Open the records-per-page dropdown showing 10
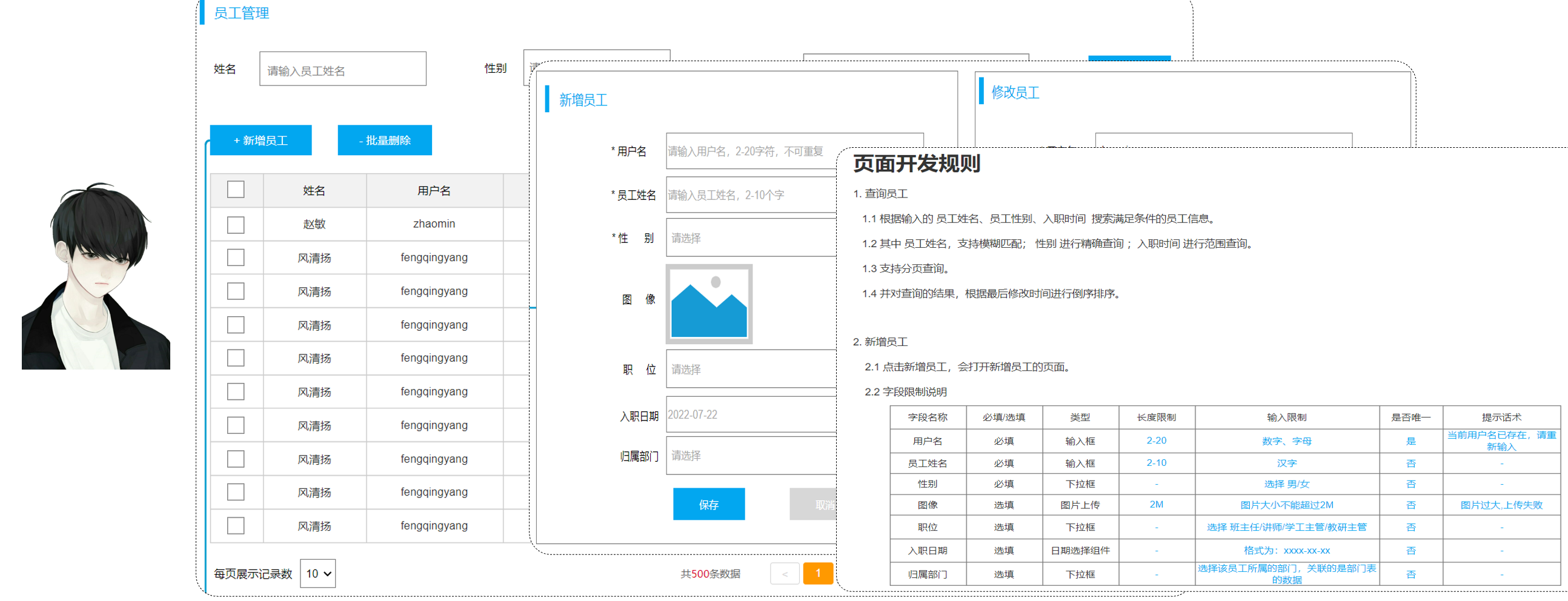The height and width of the screenshot is (601, 1568). tap(317, 573)
